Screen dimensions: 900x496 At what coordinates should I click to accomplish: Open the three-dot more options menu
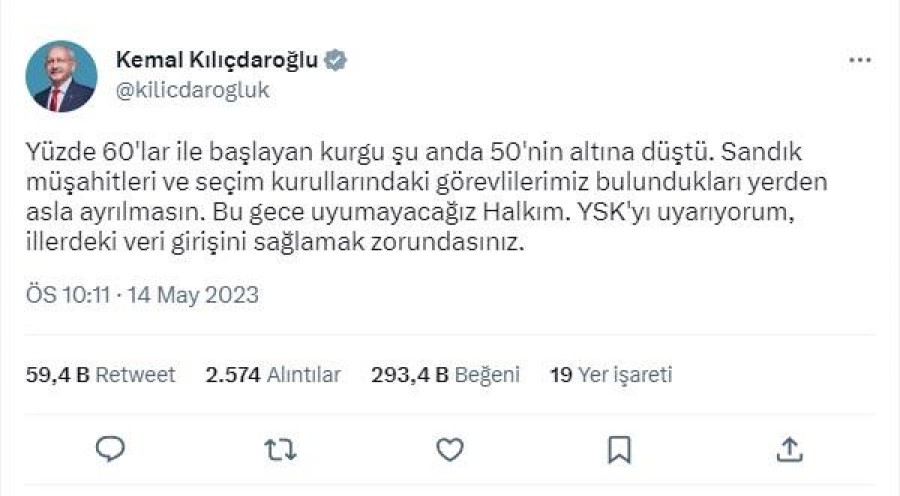(x=859, y=60)
